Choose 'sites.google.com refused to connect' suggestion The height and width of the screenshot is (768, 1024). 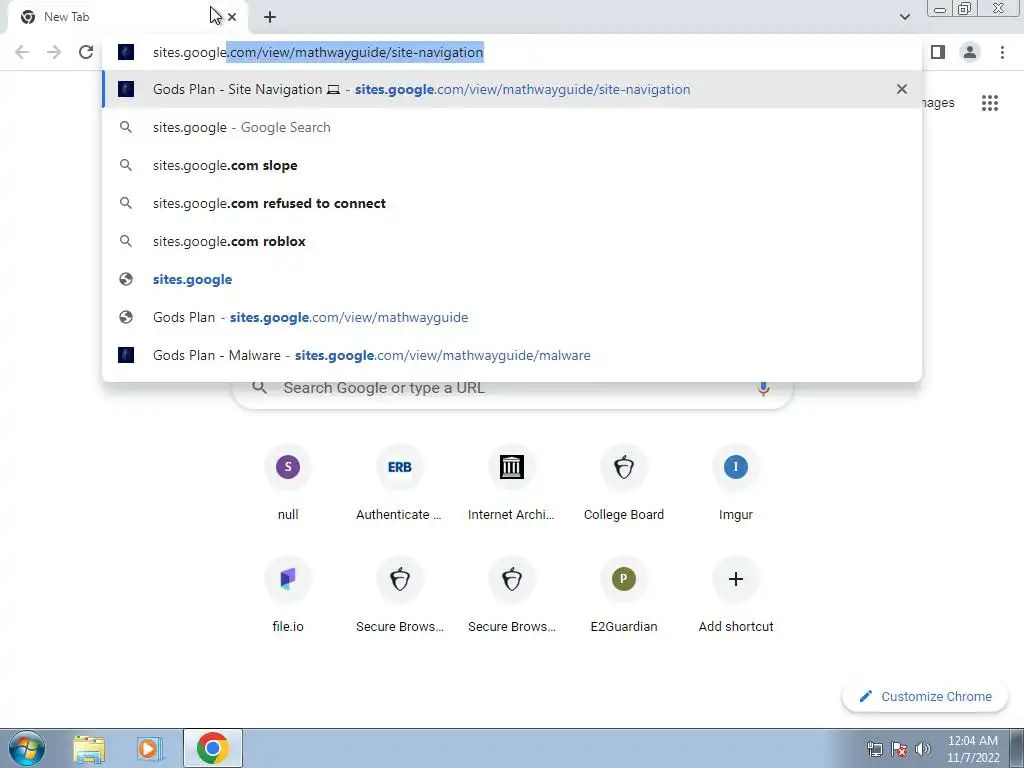[512, 203]
